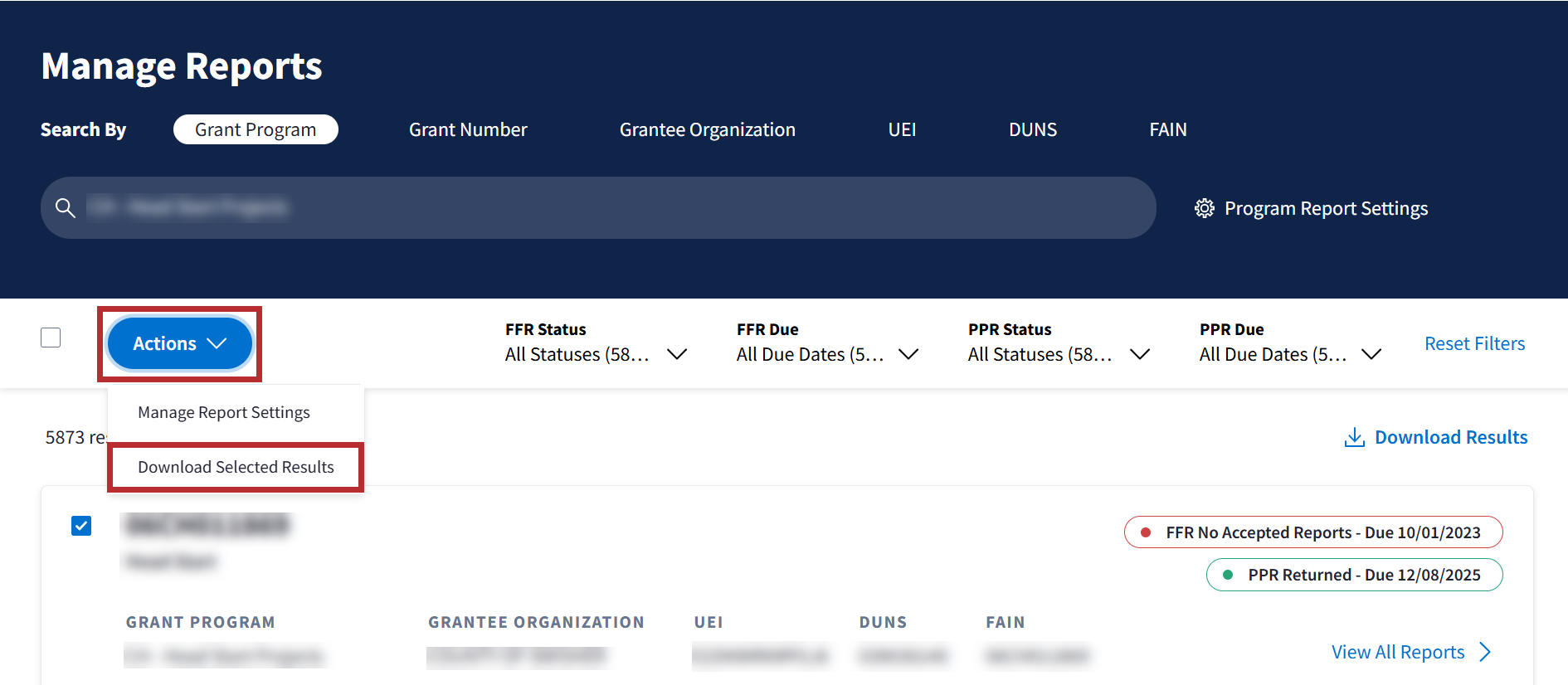Collapse the Actions dropdown button
Image resolution: width=1568 pixels, height=685 pixels.
pyautogui.click(x=179, y=343)
